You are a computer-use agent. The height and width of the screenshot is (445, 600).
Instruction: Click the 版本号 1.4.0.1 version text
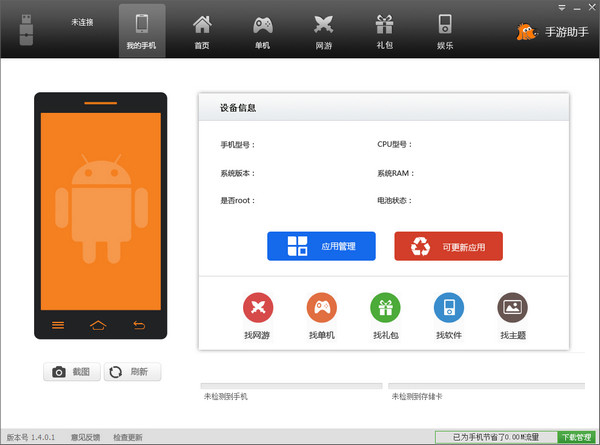tap(31, 437)
